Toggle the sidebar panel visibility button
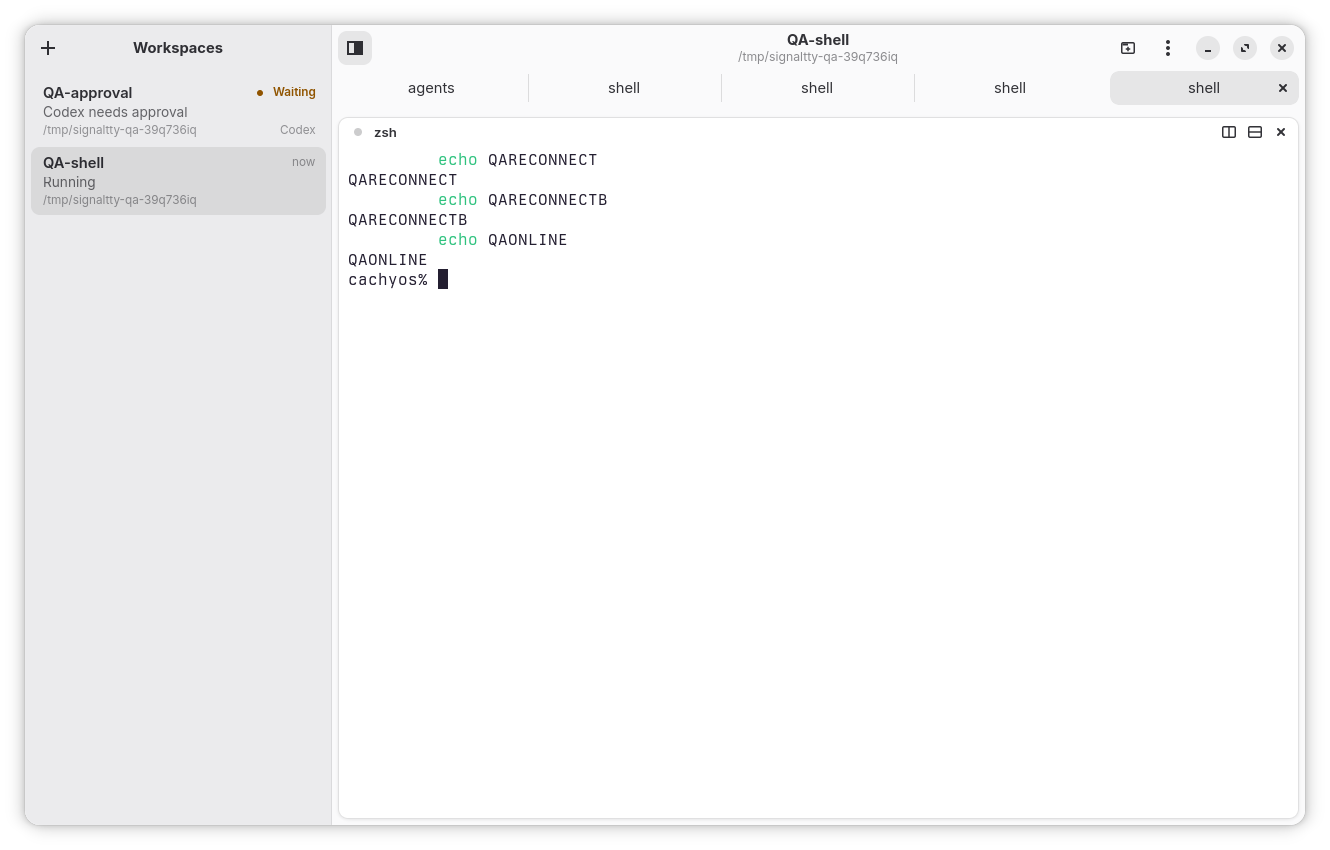1330x850 pixels. [x=355, y=48]
